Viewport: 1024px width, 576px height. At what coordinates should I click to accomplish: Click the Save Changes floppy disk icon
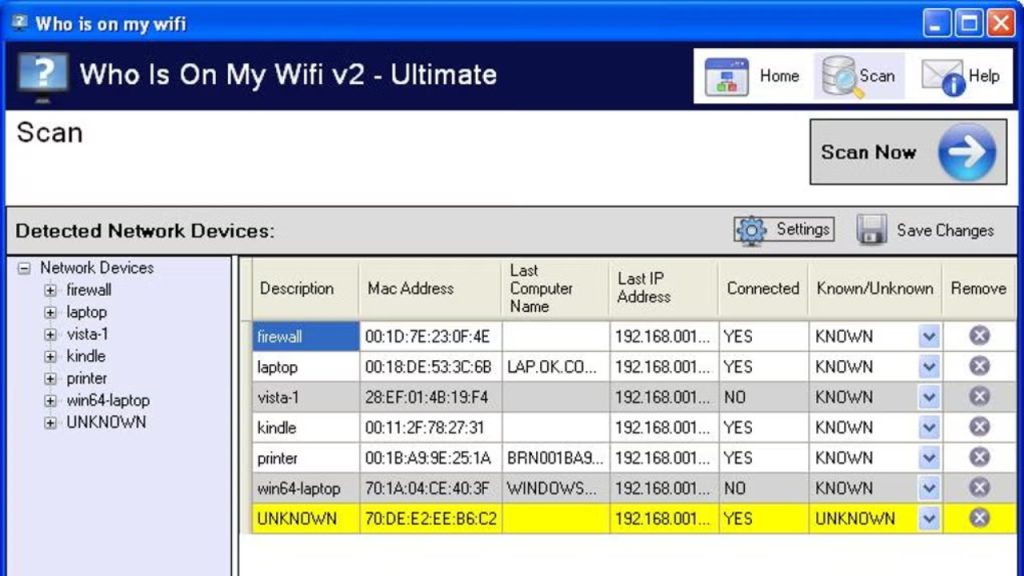[872, 230]
